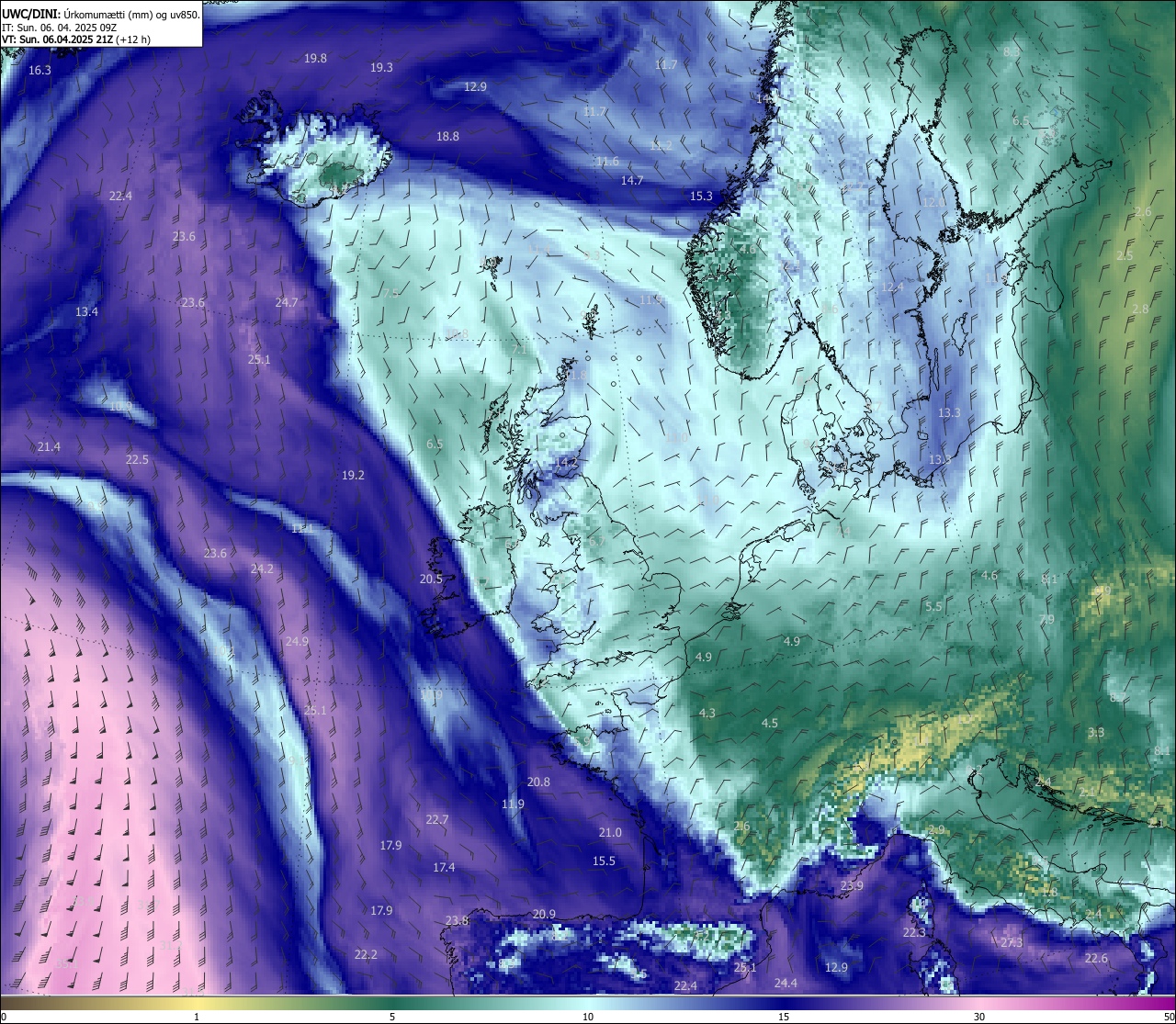Click the 22.3 value near Corsica
Image resolution: width=1176 pixels, height=1024 pixels.
pos(914,933)
